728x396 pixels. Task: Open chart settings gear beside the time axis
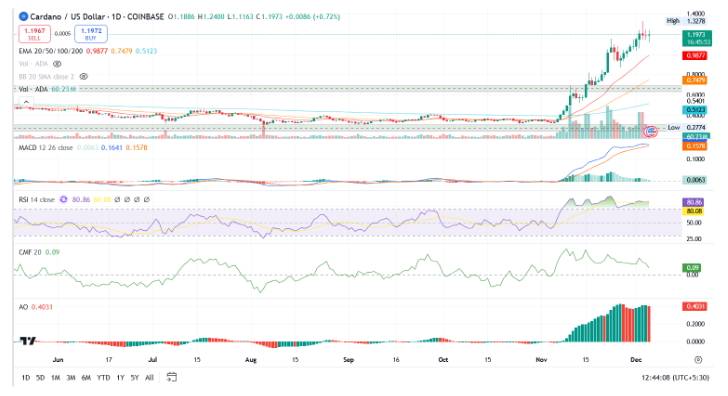pos(698,360)
